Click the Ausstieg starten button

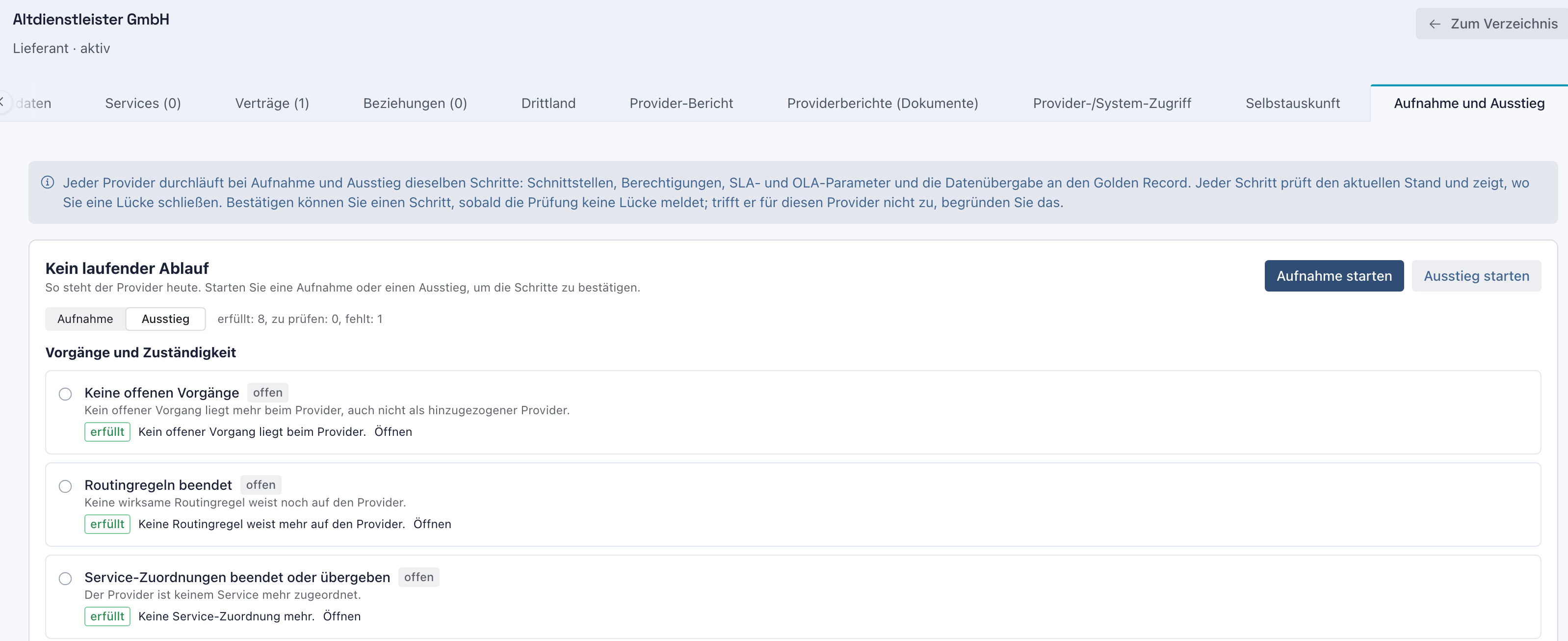click(x=1476, y=276)
